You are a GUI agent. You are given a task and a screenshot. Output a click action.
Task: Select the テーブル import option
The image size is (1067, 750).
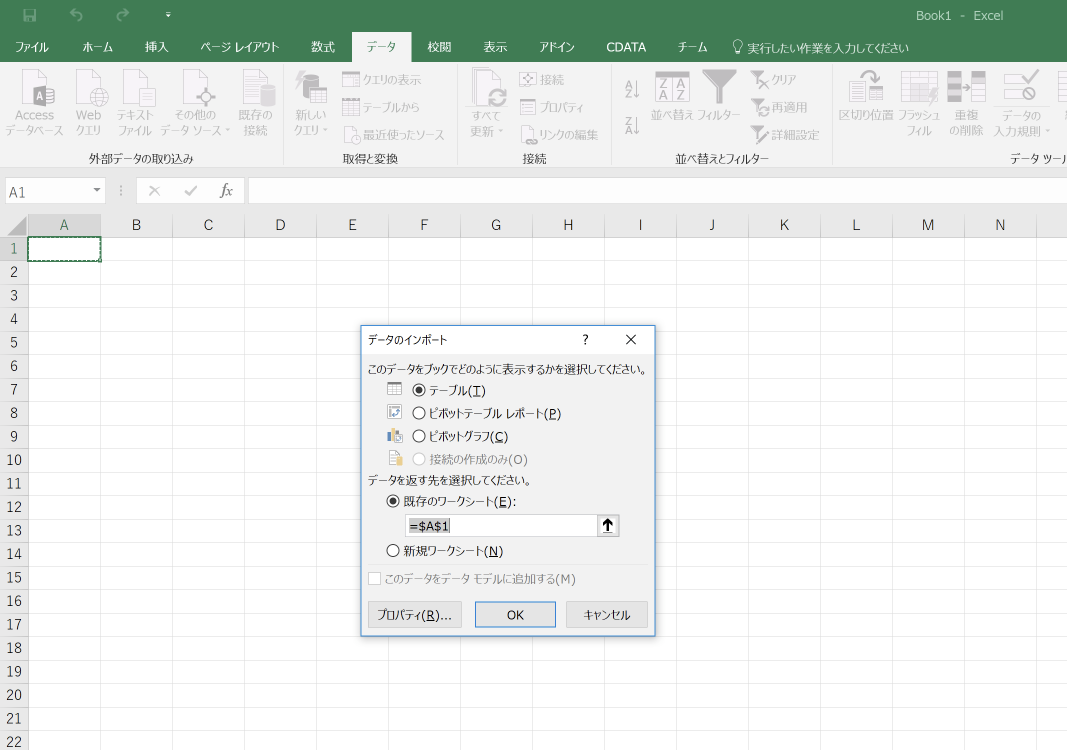(x=418, y=390)
